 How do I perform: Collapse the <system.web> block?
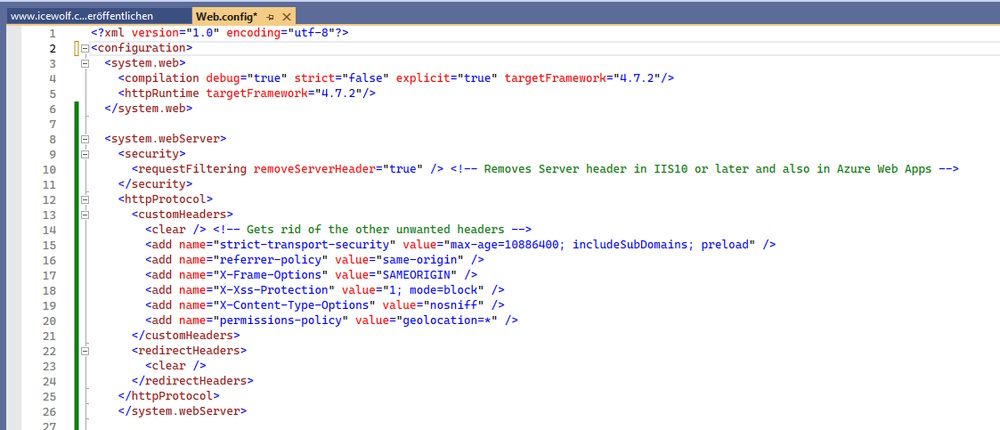point(85,64)
